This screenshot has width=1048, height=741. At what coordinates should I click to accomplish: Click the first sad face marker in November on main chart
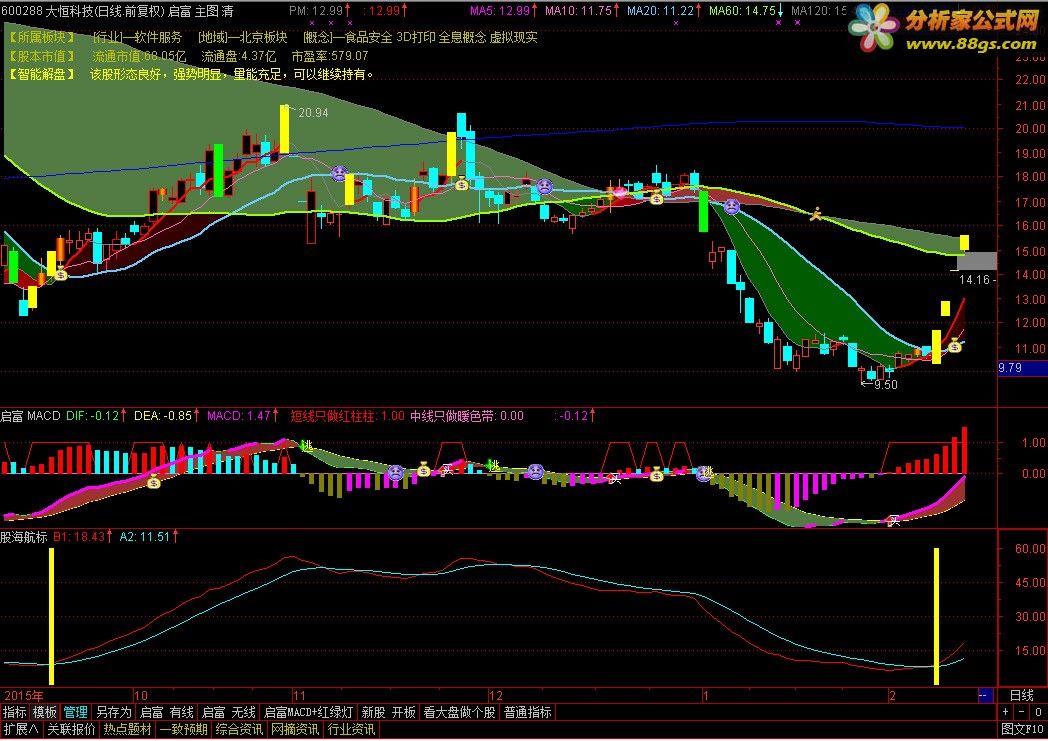click(340, 174)
